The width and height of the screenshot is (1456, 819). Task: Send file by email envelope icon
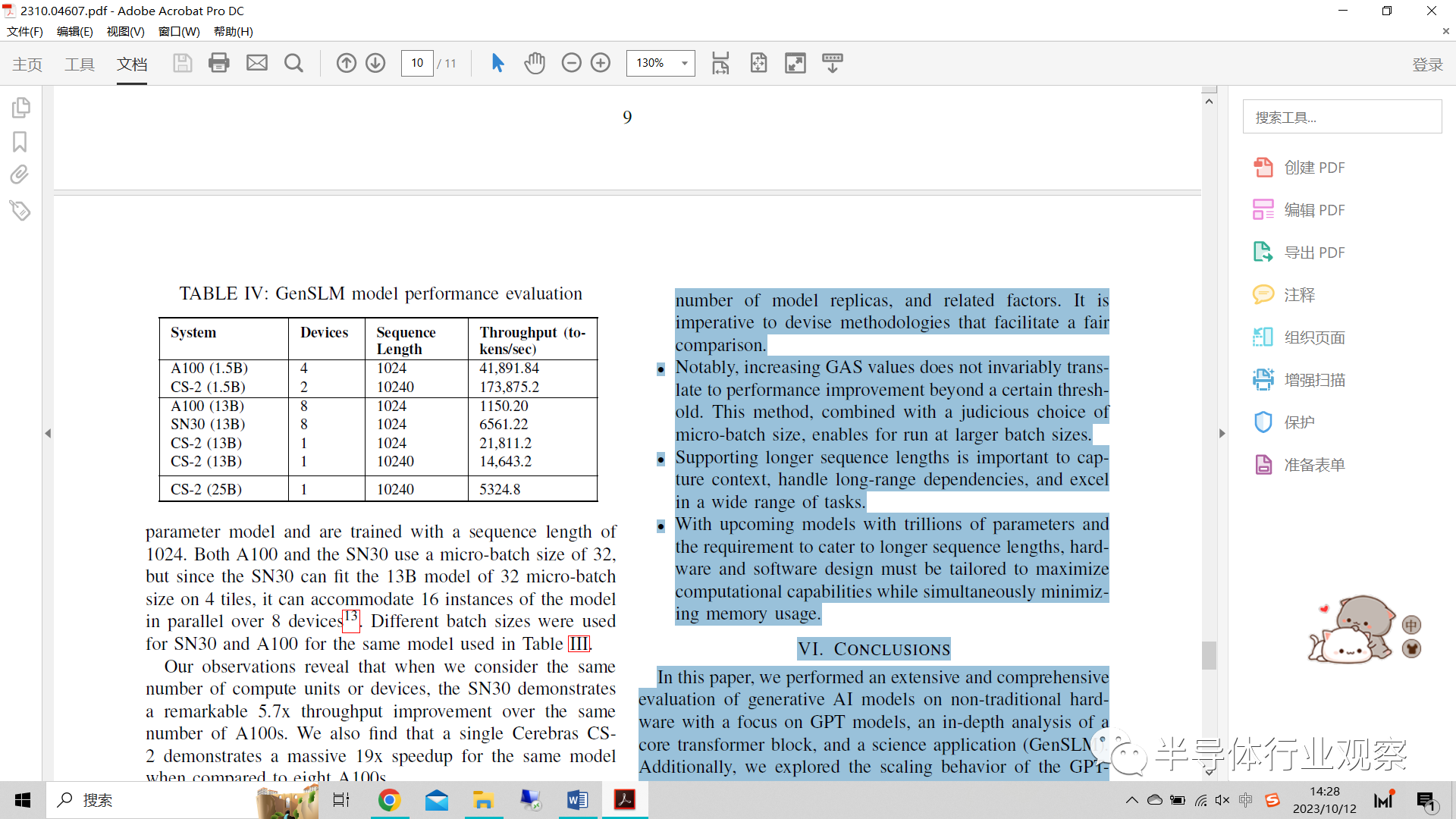coord(257,63)
